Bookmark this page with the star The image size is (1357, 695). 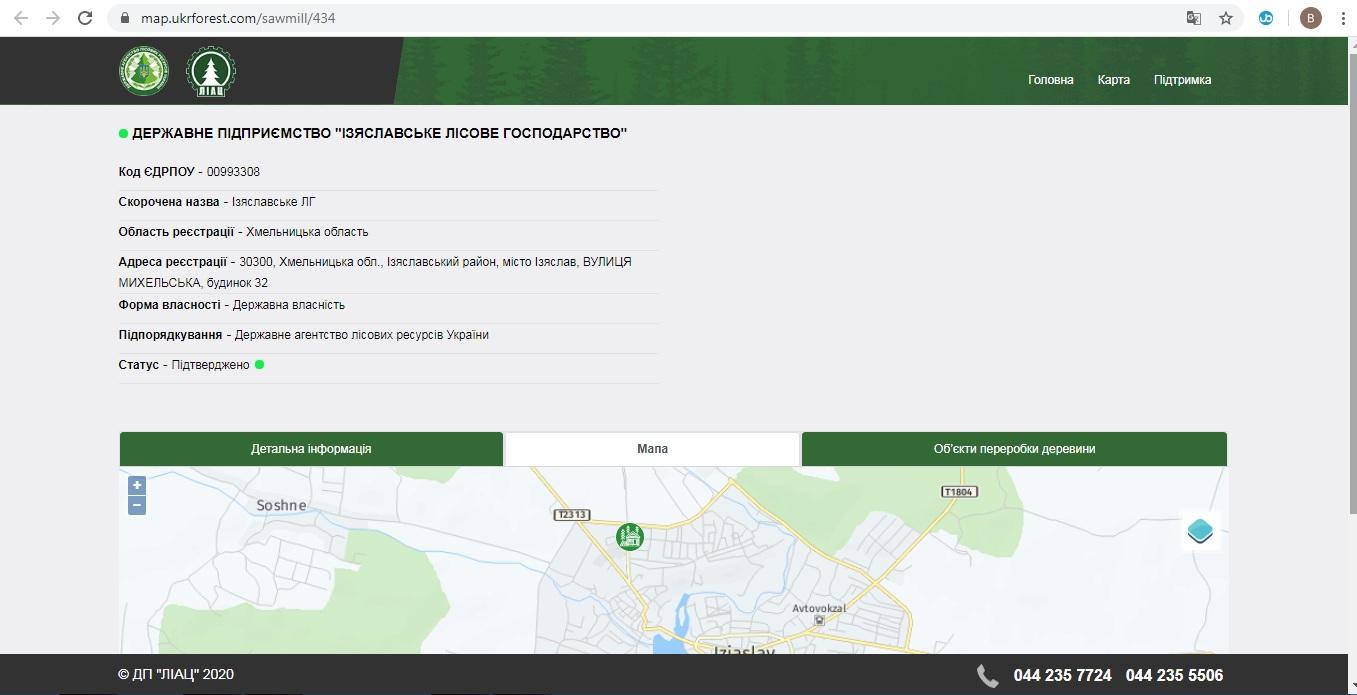click(1226, 18)
